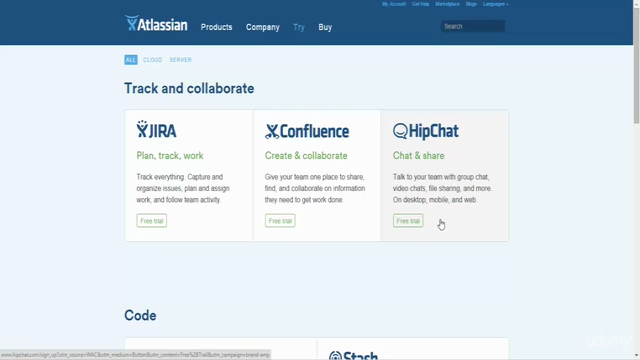Open the Company menu
The height and width of the screenshot is (360, 640).
coord(262,27)
